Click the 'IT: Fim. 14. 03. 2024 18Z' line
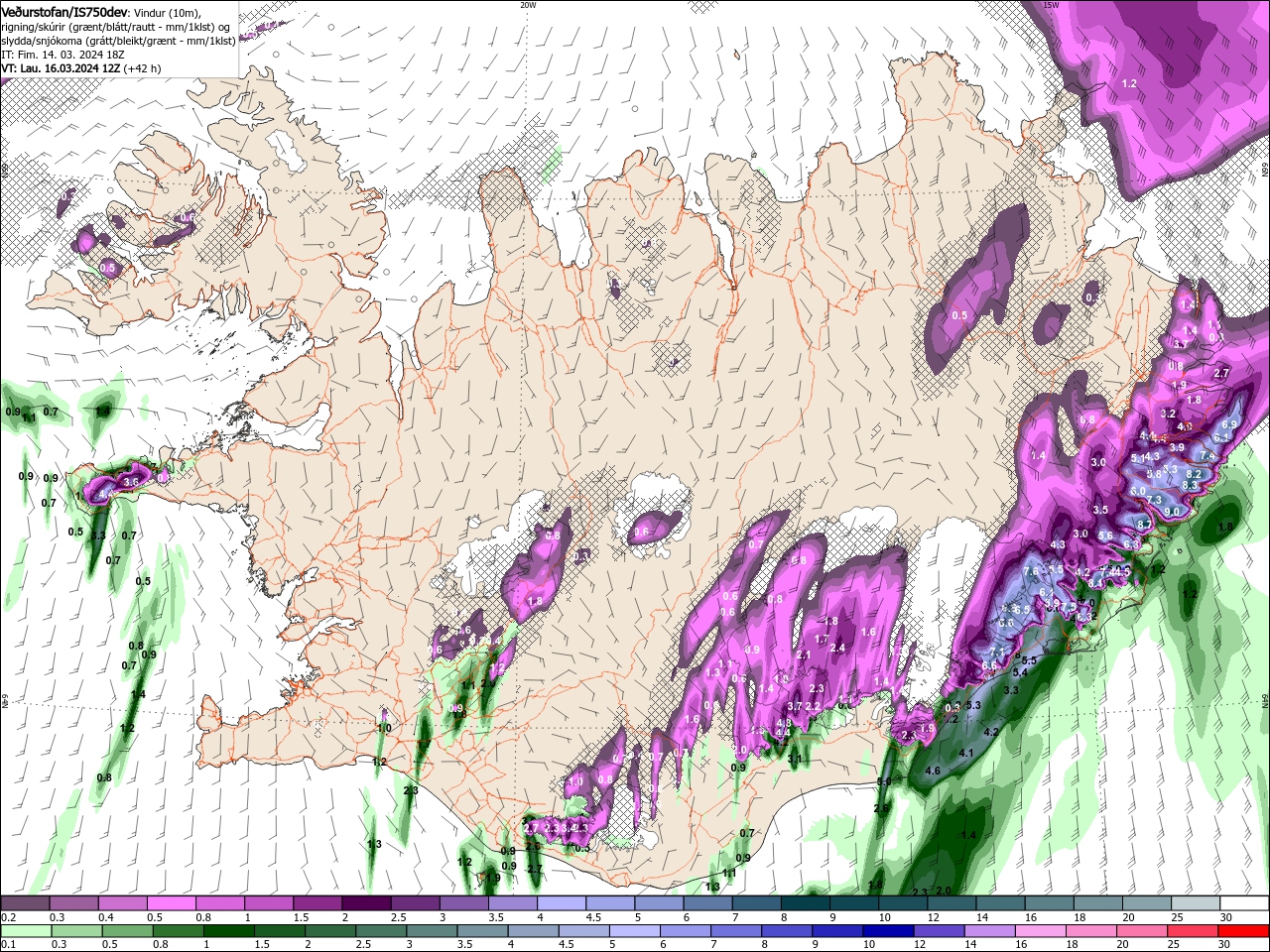This screenshot has width=1270, height=952. (63, 55)
